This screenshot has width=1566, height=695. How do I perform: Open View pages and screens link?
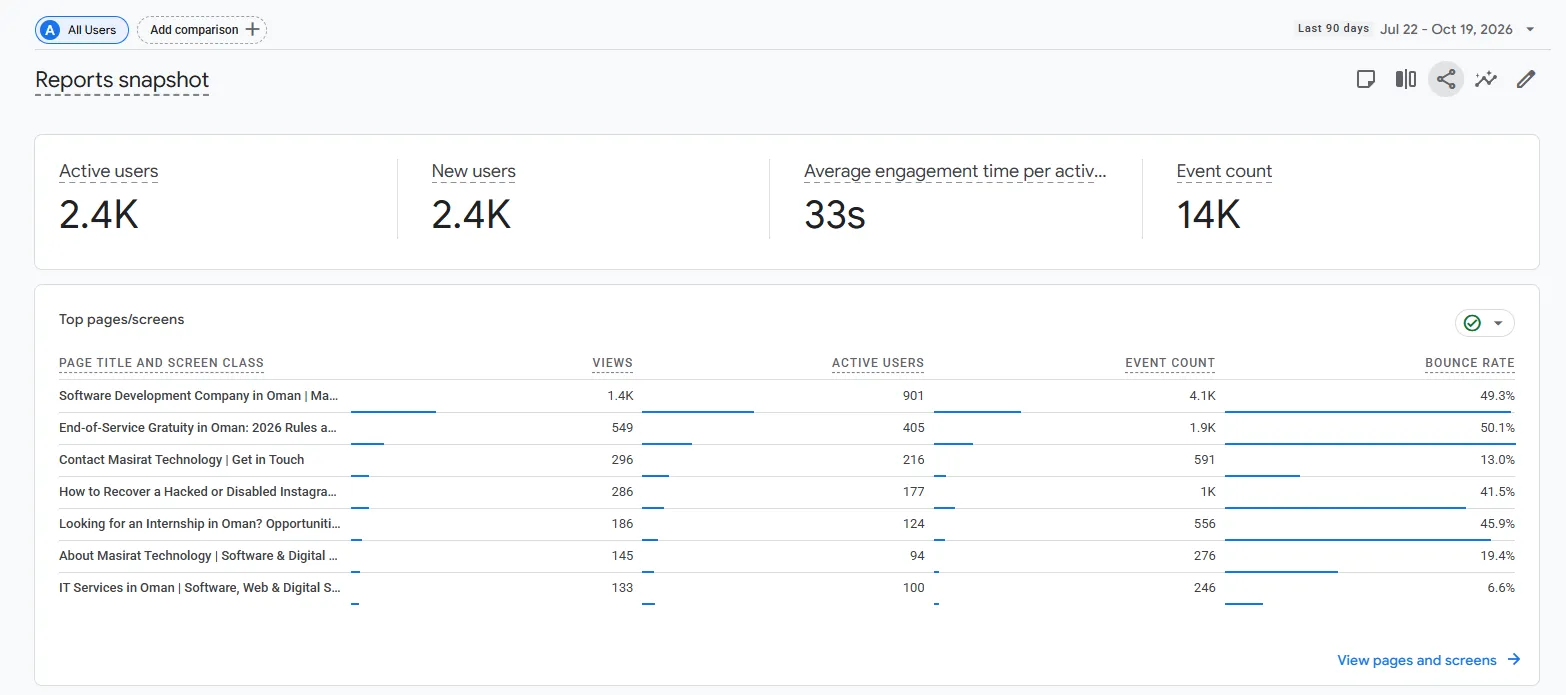coord(1417,660)
